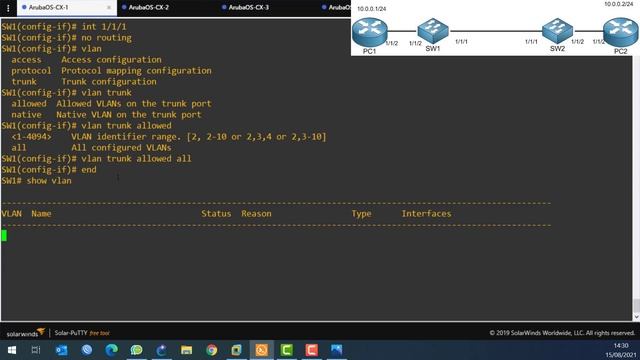This screenshot has width=640, height=360.
Task: Click the 10.0.0.1/24 address label
Action: click(371, 9)
